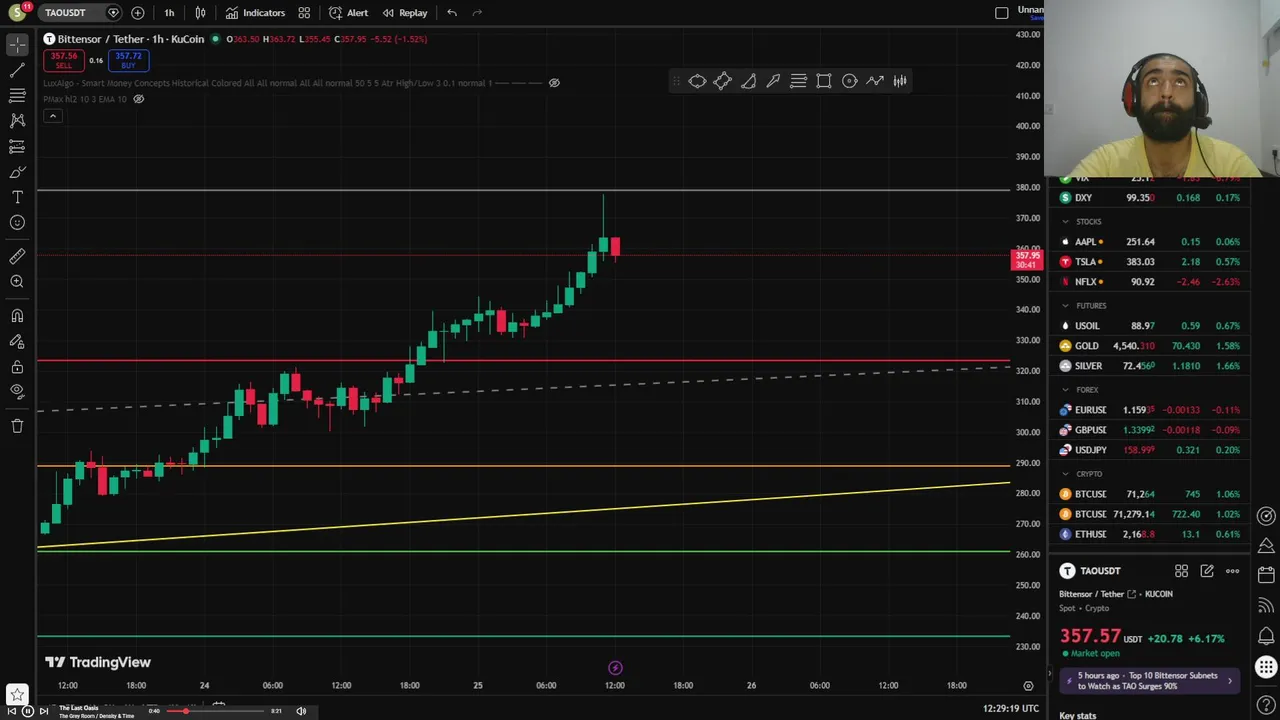Collapse the FUTURES watchlist section
The image size is (1280, 720).
tap(1066, 306)
